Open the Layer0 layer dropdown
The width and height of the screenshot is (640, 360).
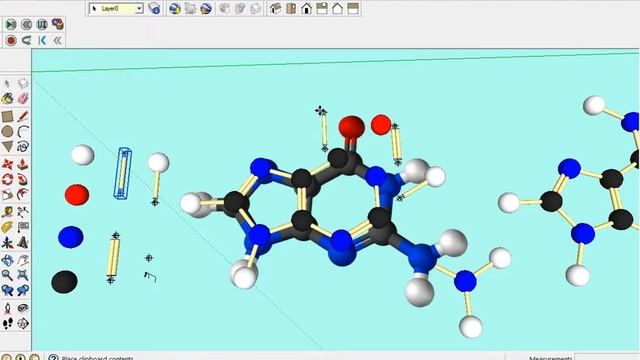pyautogui.click(x=116, y=9)
